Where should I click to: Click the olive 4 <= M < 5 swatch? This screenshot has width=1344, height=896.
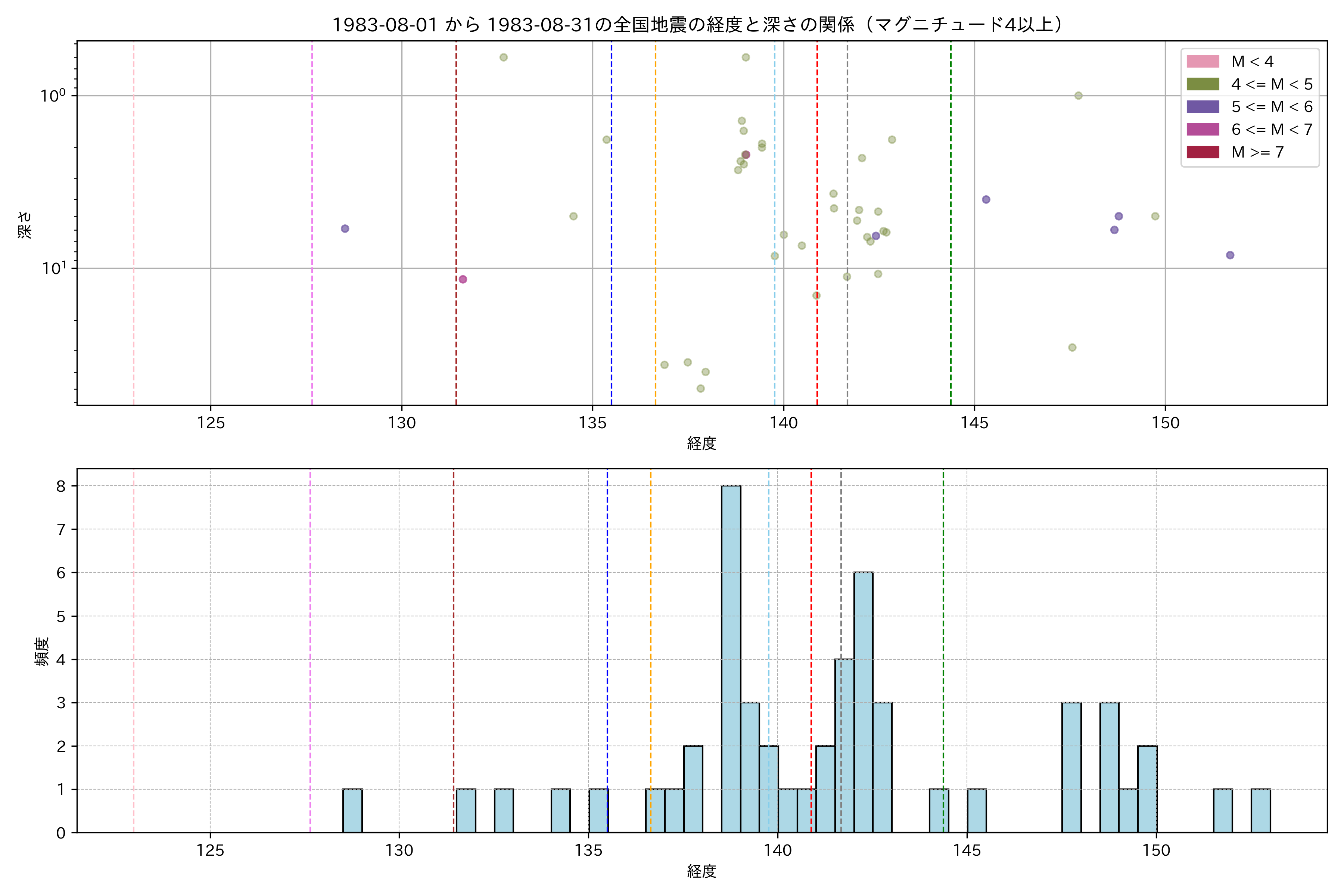1202,84
